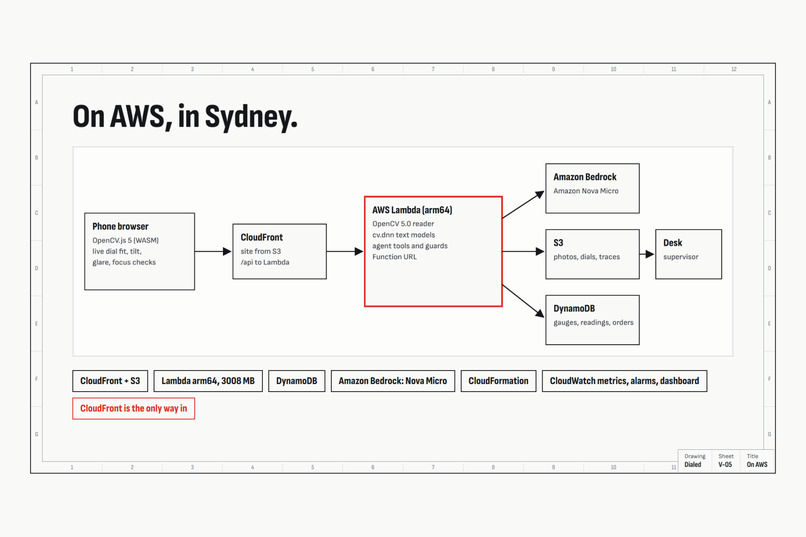806x537 pixels.
Task: Click the 'live dial fit, tilt,' line
Action: tap(117, 251)
